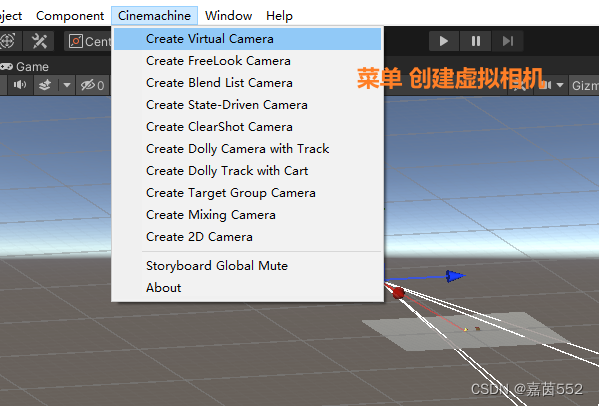The width and height of the screenshot is (599, 406).
Task: Switch to the Game tab
Action: [25, 67]
